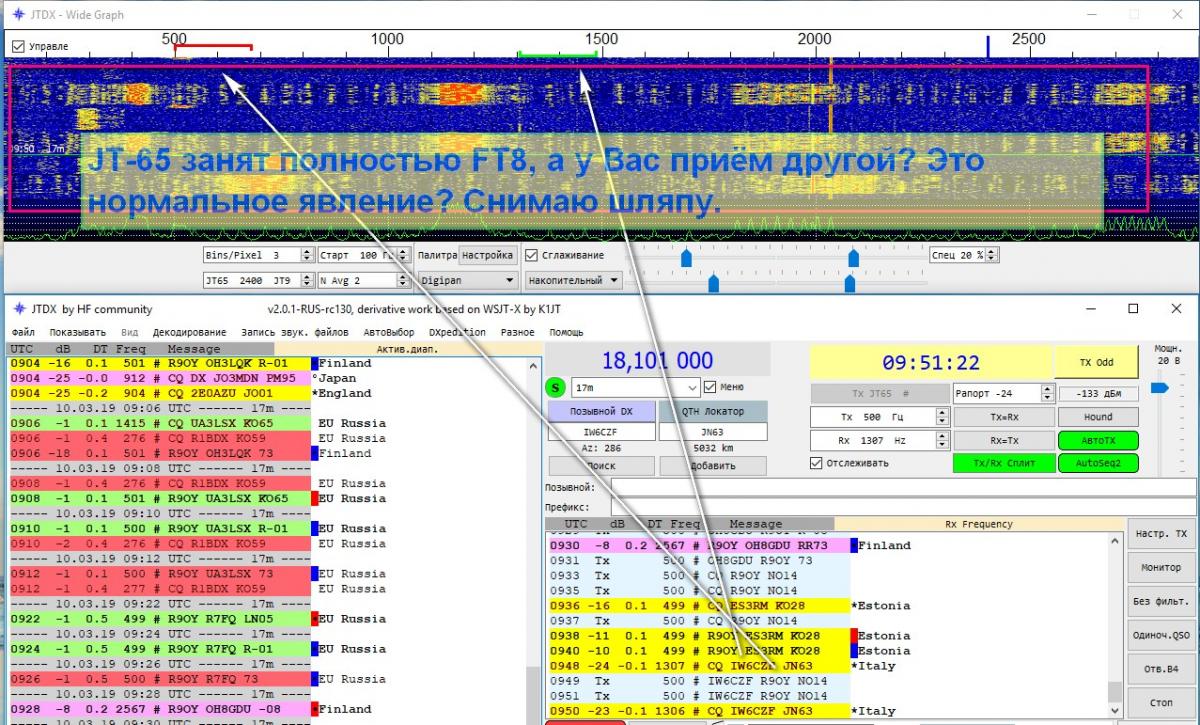Image resolution: width=1200 pixels, height=725 pixels.
Task: Uncheck the Отслеживать checkbox
Action: pos(817,463)
